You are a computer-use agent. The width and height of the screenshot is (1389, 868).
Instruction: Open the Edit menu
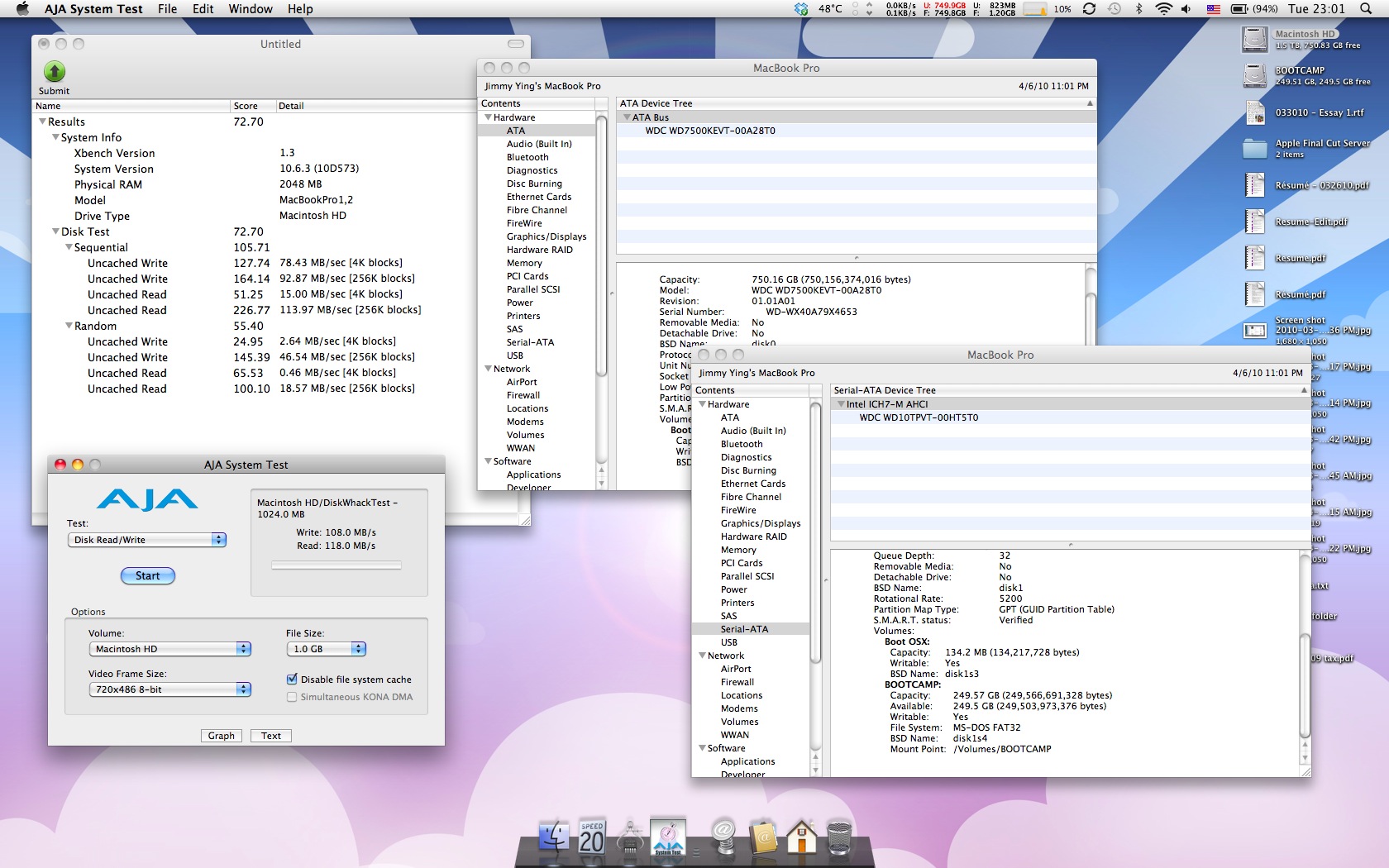(203, 9)
